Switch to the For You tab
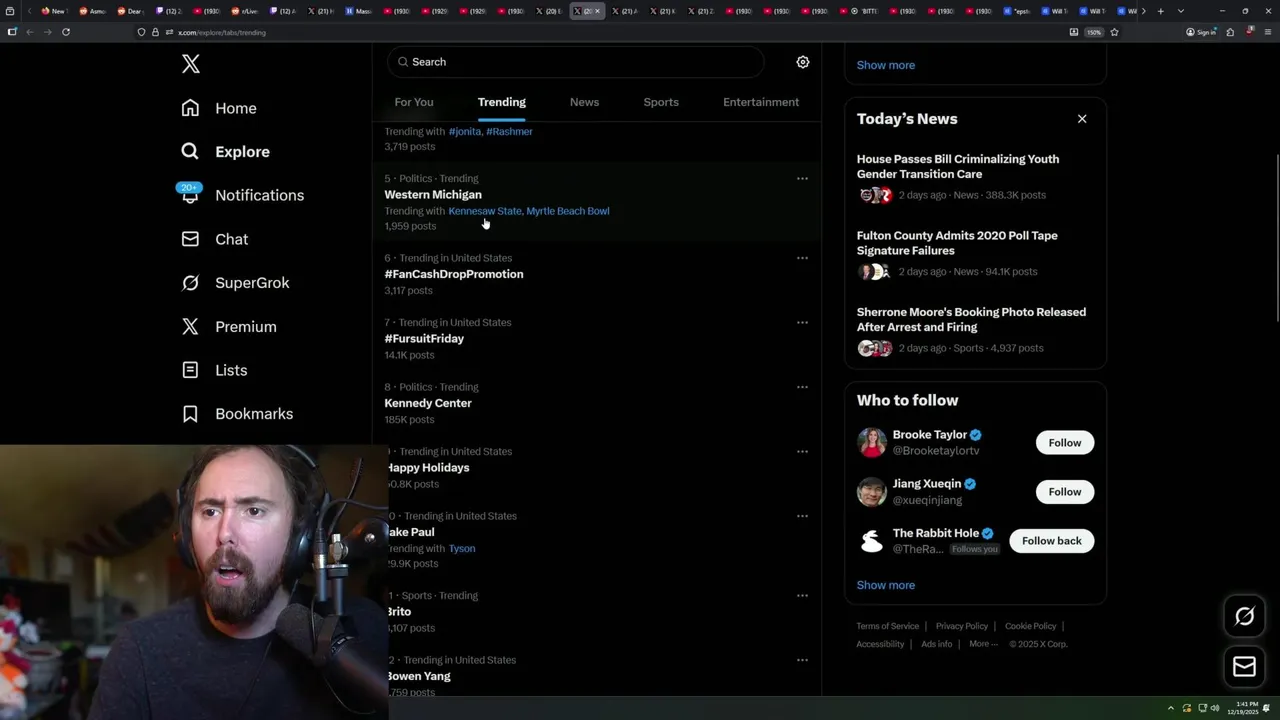Screen dimensions: 1280x720 coord(414,102)
